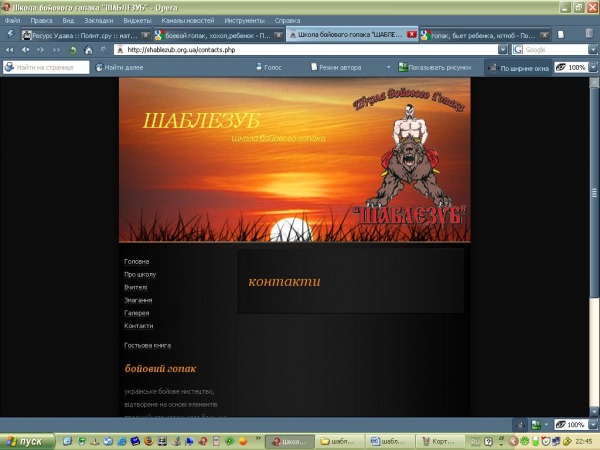The height and width of the screenshot is (450, 600).
Task: Open the Закладки menu
Action: point(98,20)
